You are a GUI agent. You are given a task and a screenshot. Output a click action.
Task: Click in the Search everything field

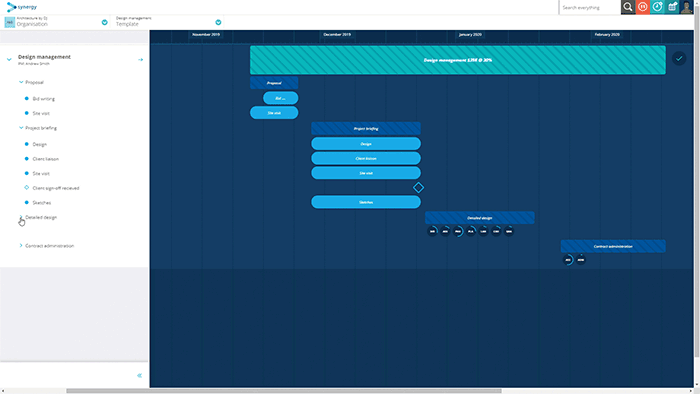pos(590,7)
